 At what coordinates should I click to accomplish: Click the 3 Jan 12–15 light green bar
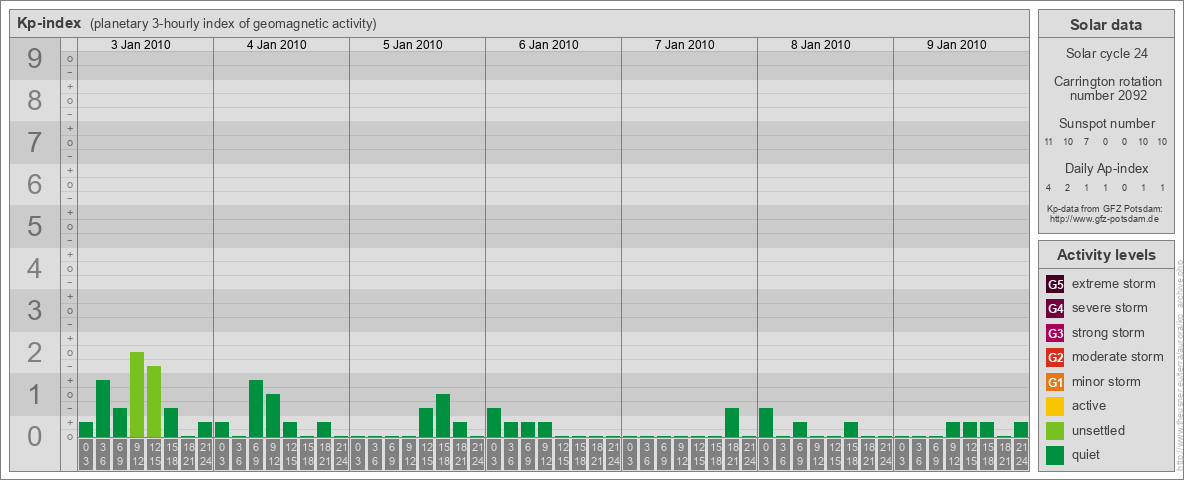(x=154, y=402)
